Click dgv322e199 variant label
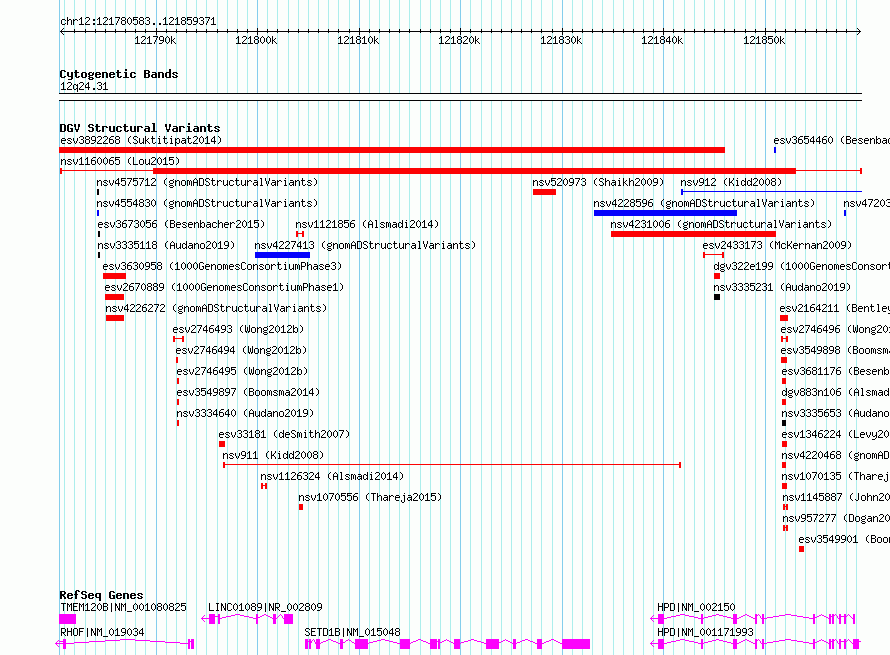The height and width of the screenshot is (655, 890). click(801, 266)
